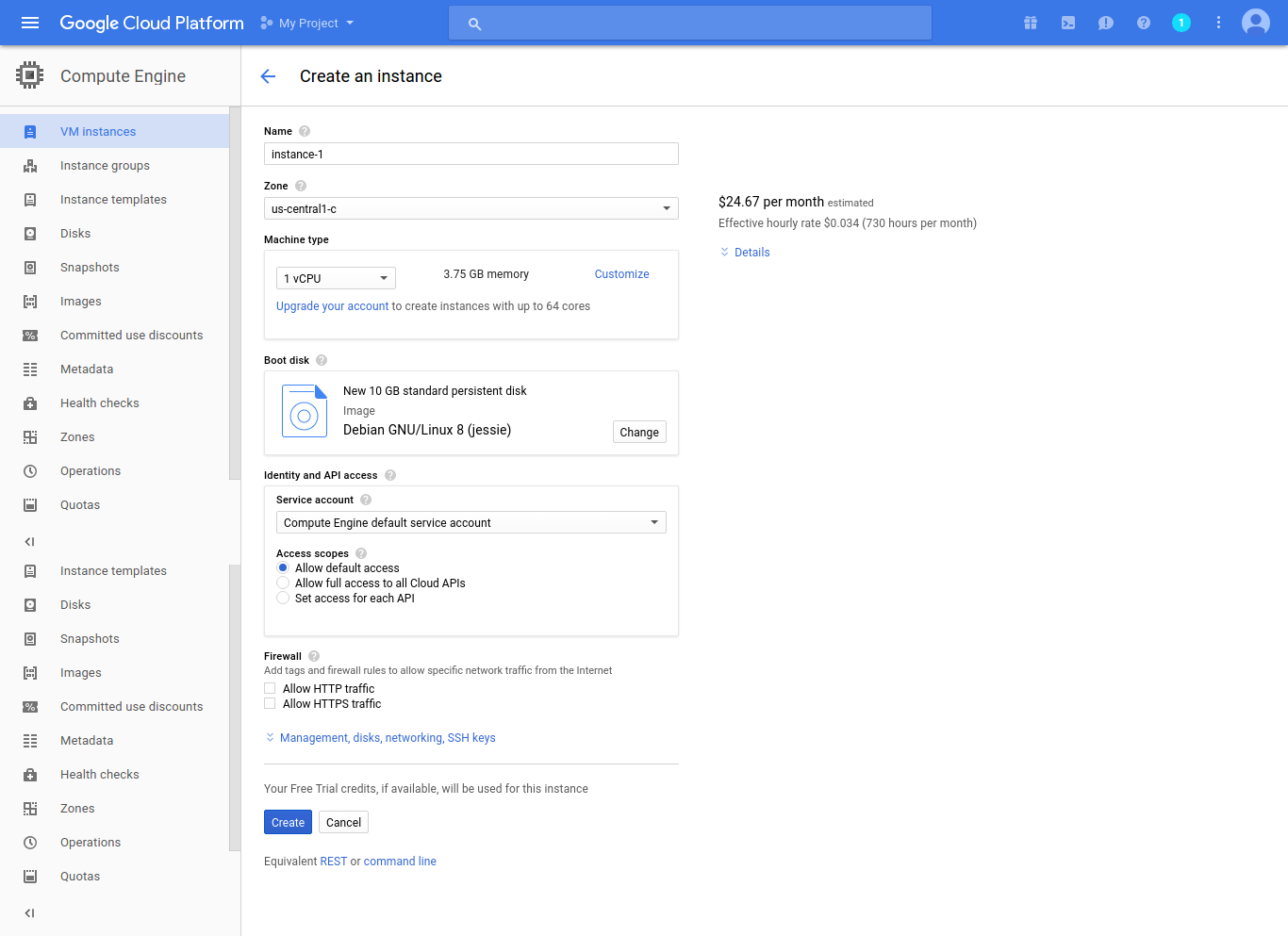Select Set access for each API
This screenshot has height=936, width=1288.
pos(283,599)
